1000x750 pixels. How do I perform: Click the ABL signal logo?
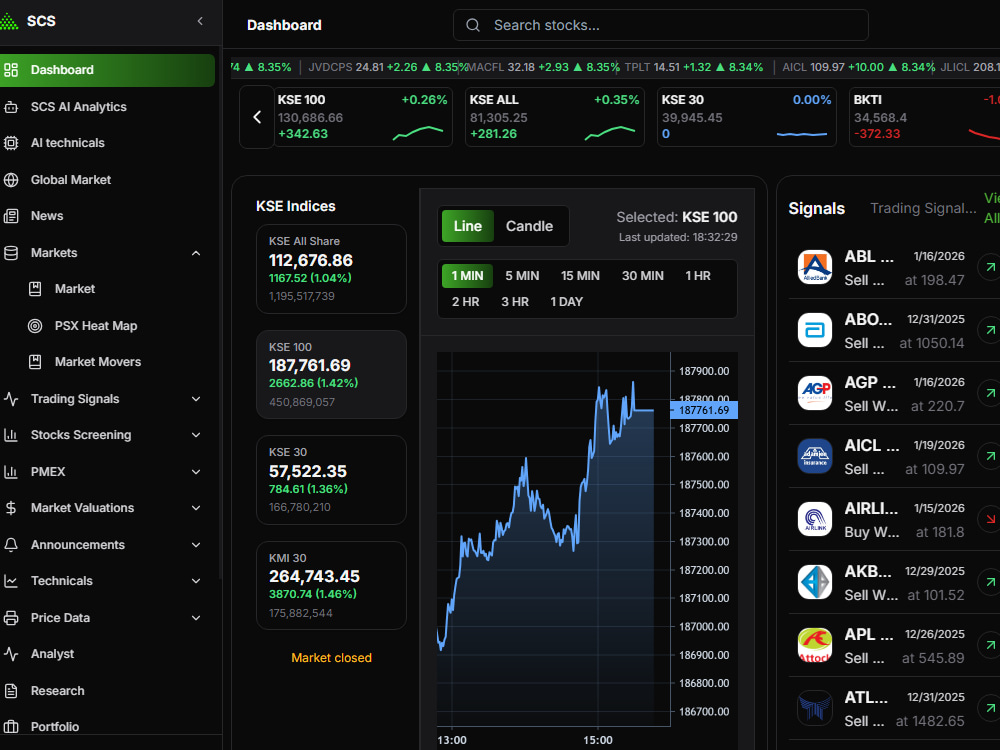point(814,267)
